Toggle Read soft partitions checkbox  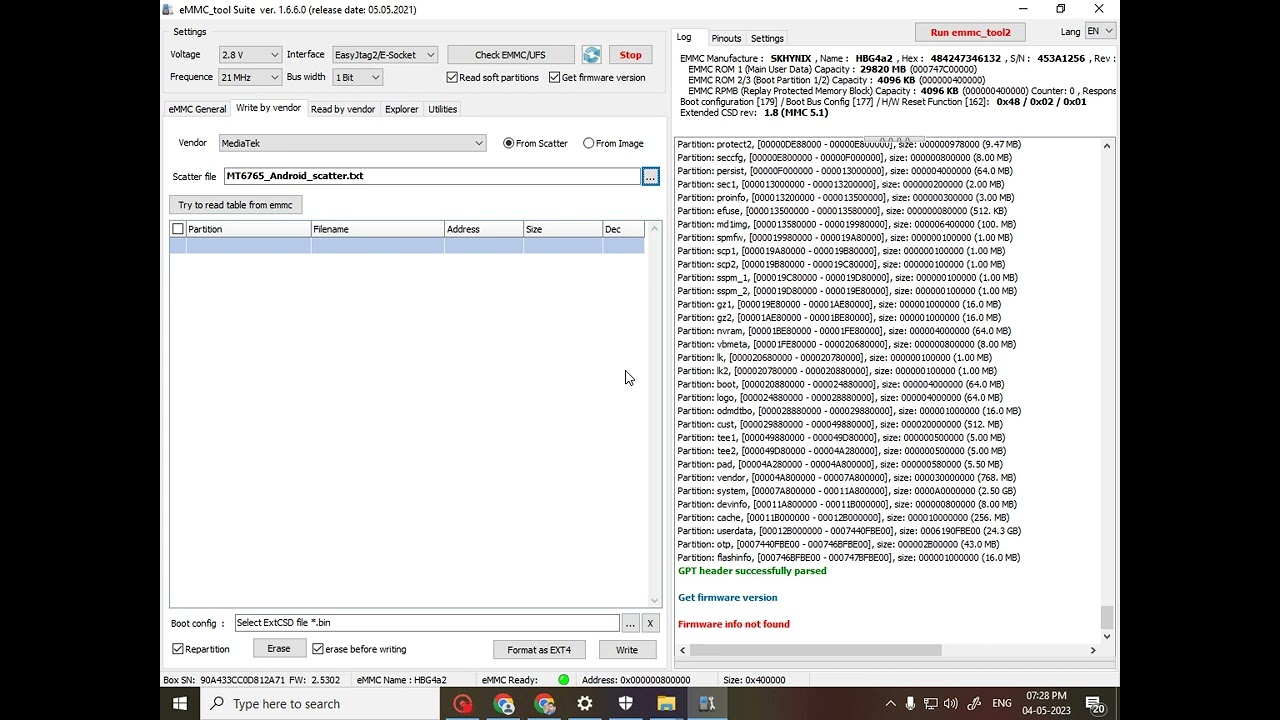[452, 78]
